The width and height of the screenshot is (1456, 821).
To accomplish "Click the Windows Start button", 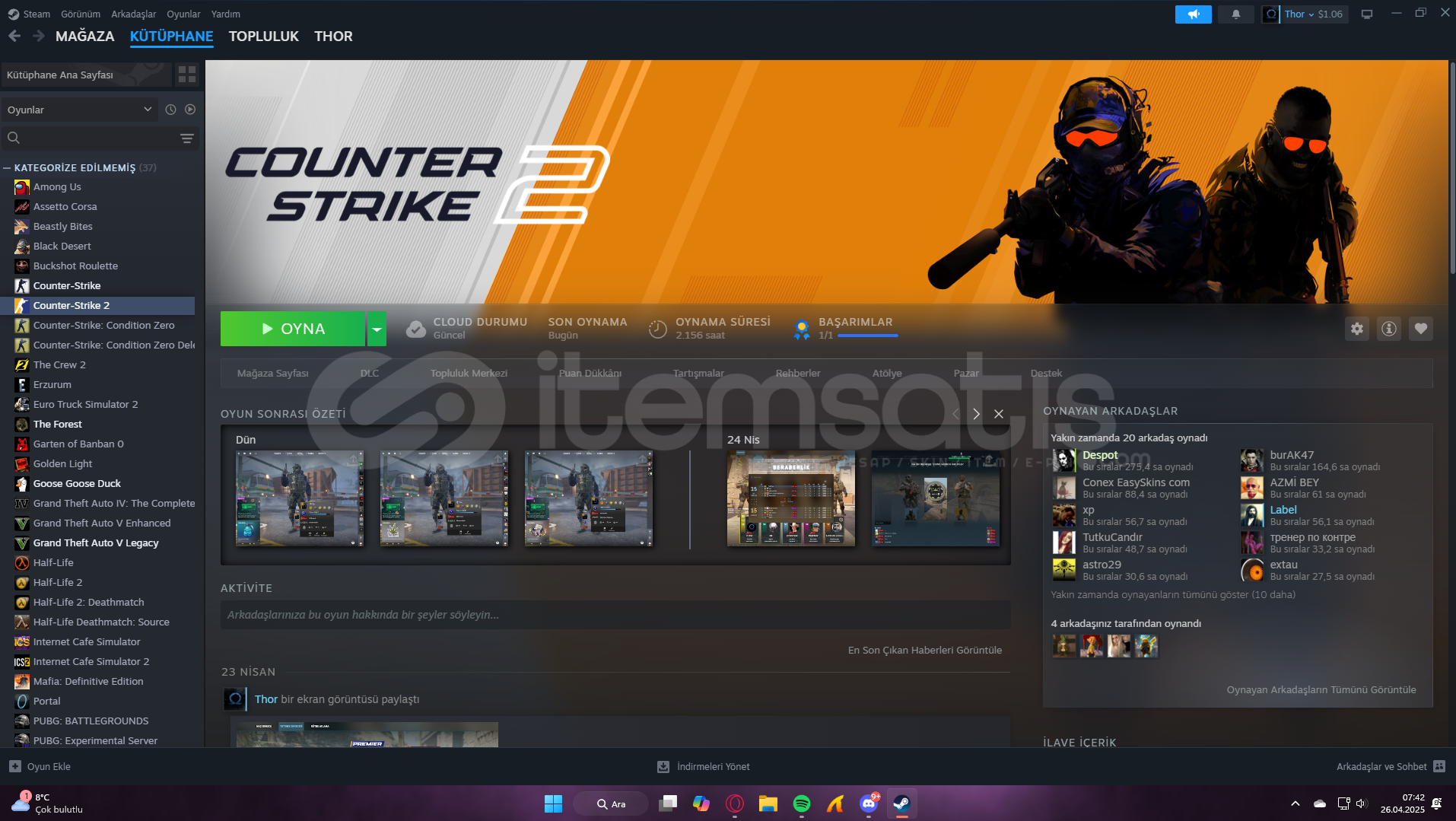I will (553, 803).
